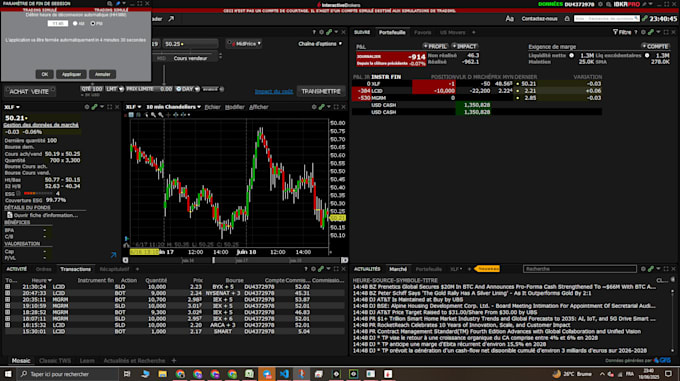Switch to Portefeuille tab in watchlist panel
The height and width of the screenshot is (381, 680).
coord(392,32)
